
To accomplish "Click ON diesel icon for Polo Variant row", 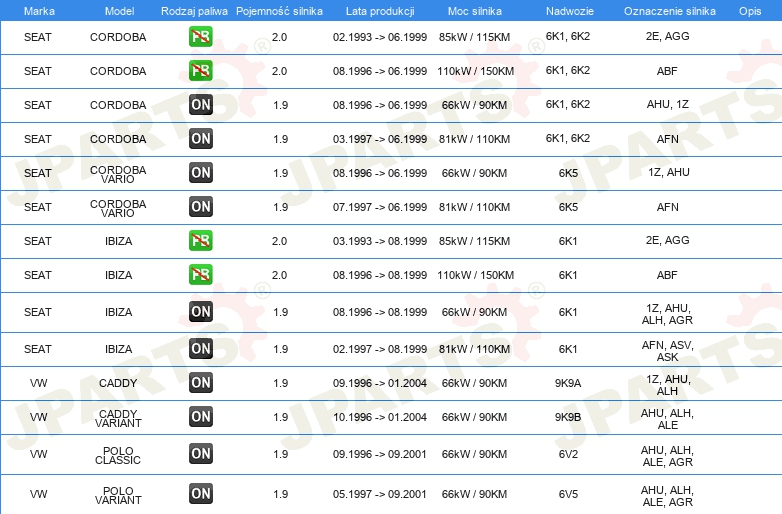I will point(200,494).
